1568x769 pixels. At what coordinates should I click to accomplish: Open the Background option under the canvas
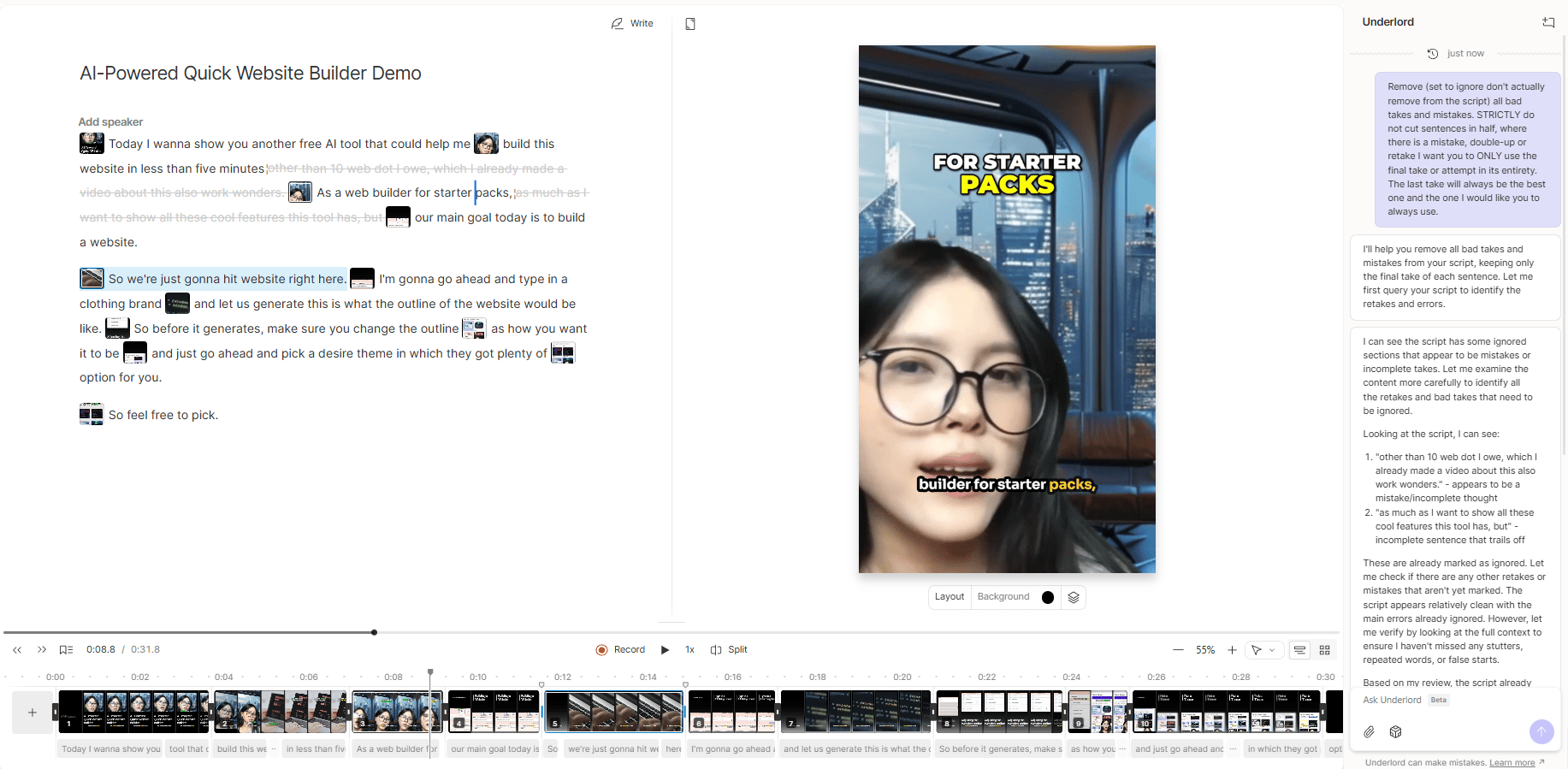[1003, 597]
